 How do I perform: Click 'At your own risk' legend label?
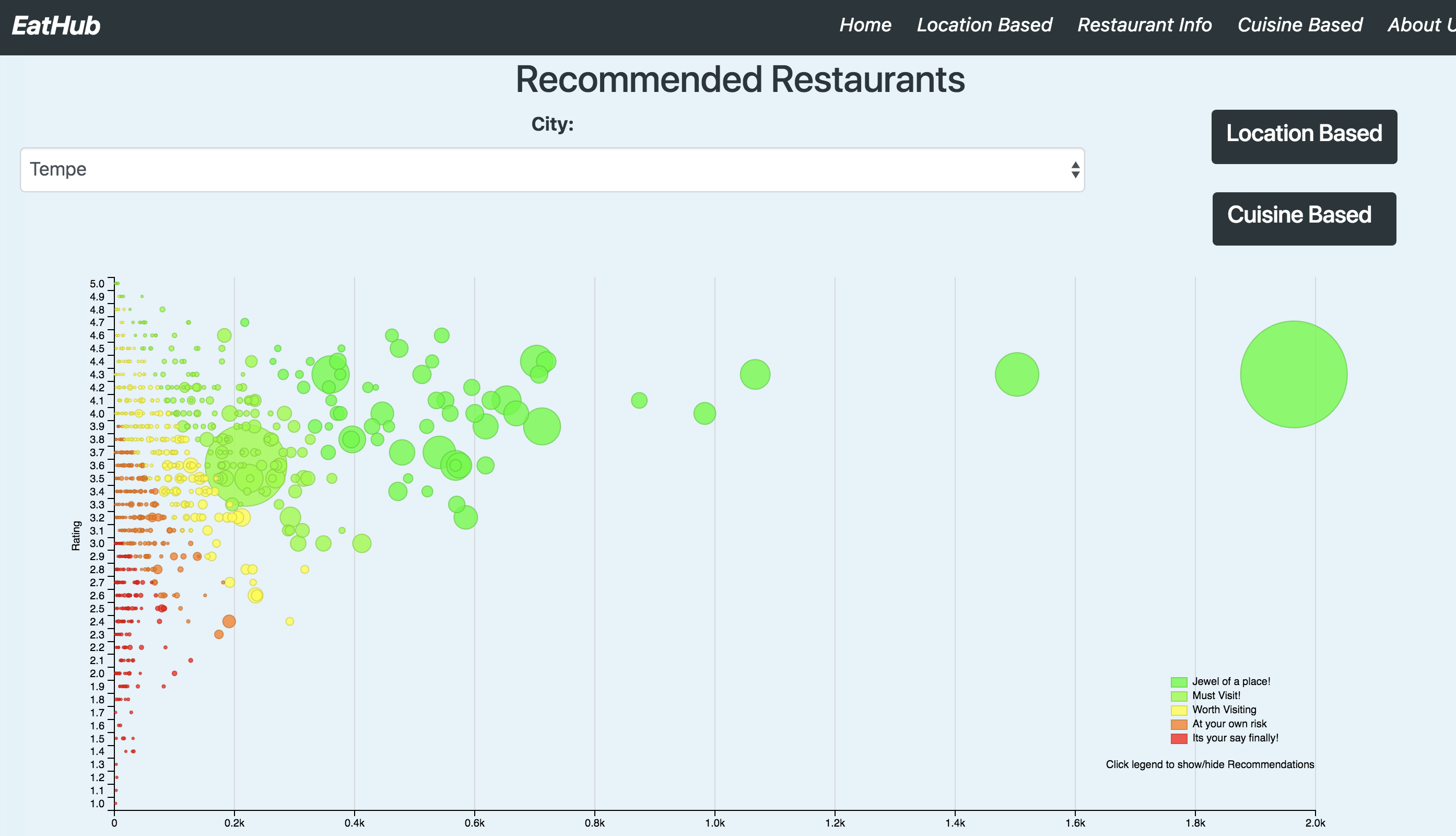1229,724
